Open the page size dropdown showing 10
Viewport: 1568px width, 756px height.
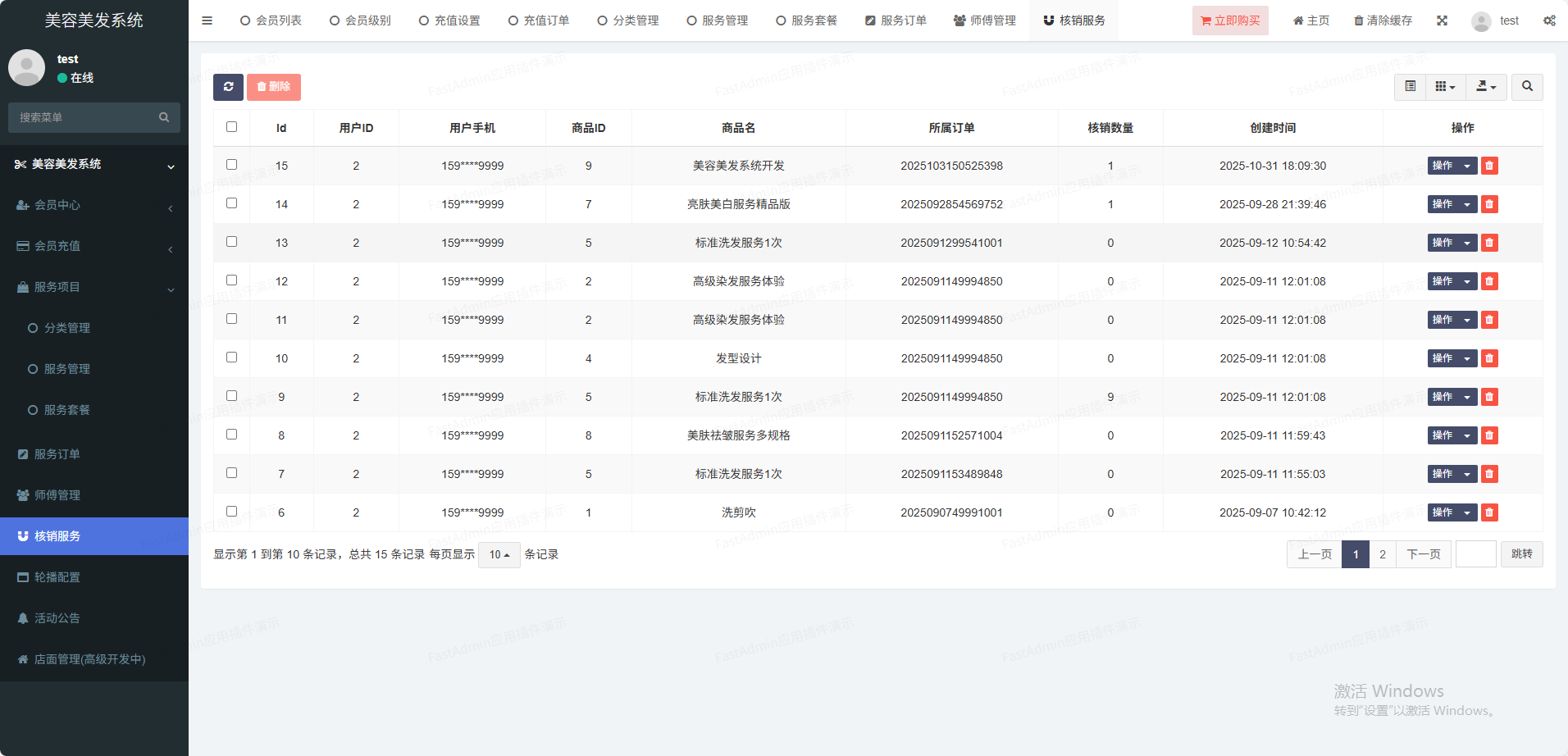pyautogui.click(x=499, y=555)
